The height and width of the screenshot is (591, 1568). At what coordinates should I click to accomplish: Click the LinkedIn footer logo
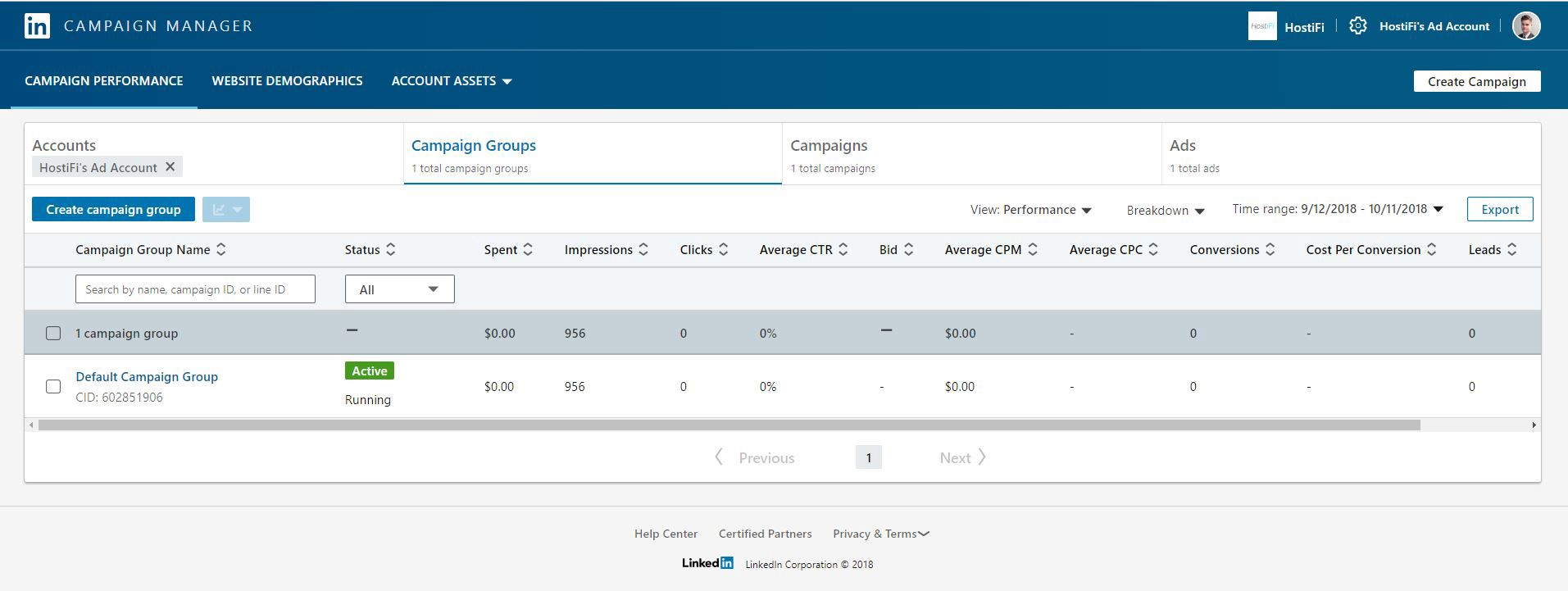(707, 563)
